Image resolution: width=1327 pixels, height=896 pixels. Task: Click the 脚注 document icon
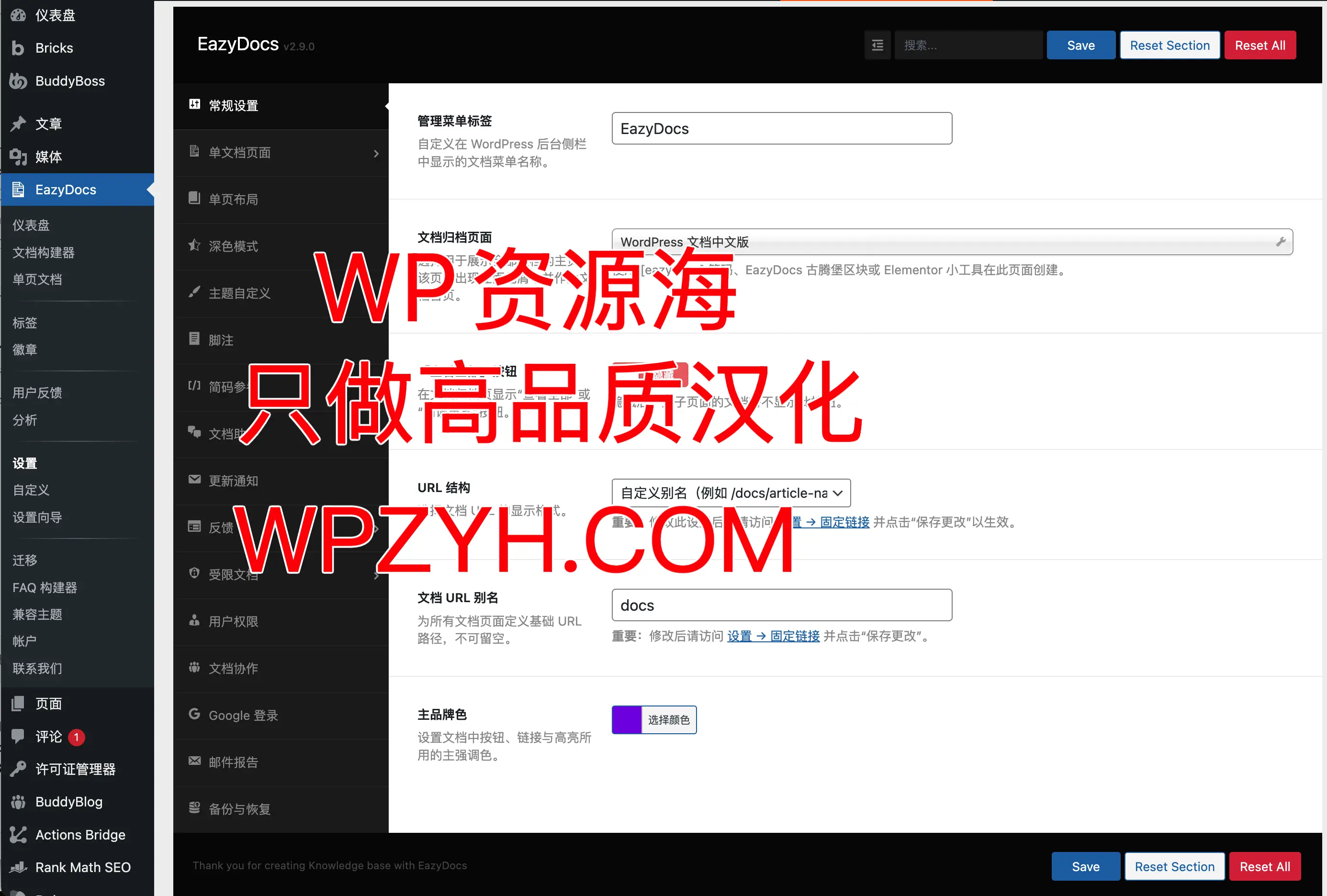click(x=194, y=339)
